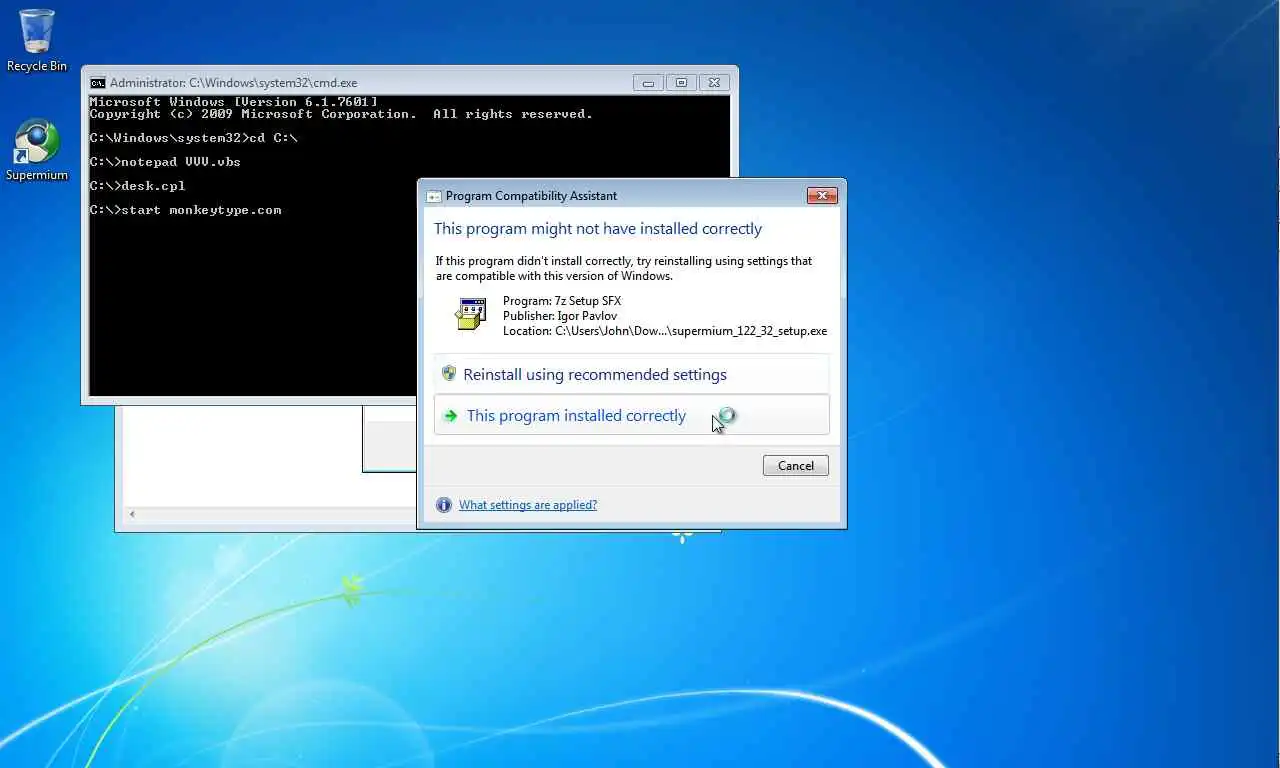Cancel the compatibility assistant dialog

(x=796, y=466)
